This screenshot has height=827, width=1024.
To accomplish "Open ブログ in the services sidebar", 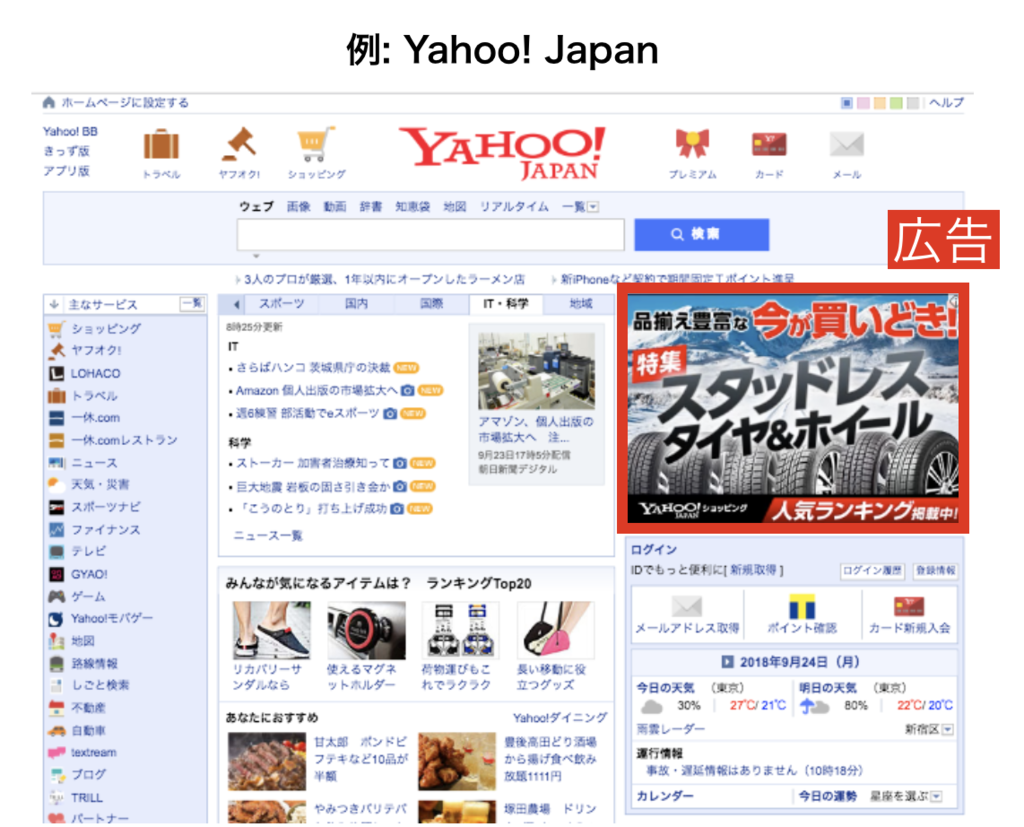I will click(88, 775).
